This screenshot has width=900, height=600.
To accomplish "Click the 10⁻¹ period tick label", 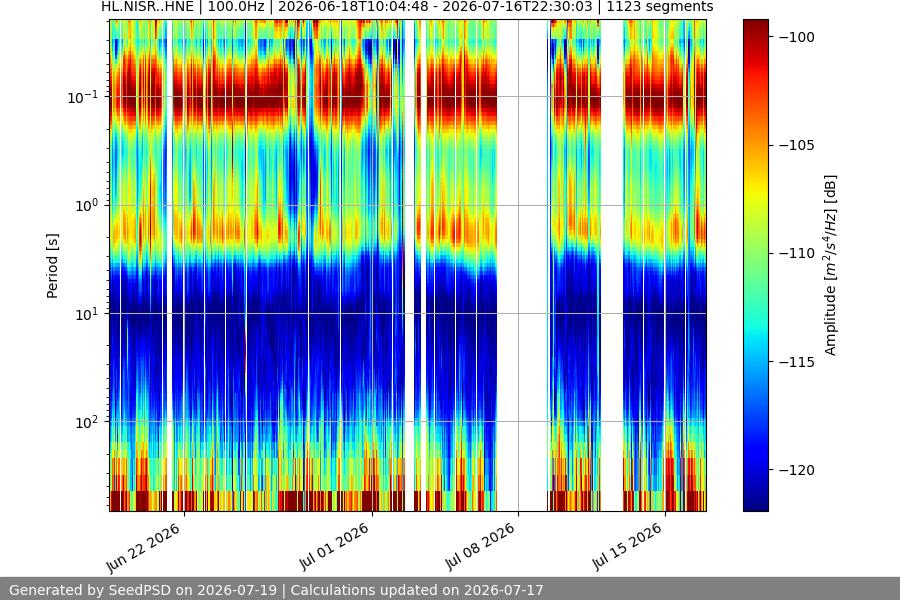I will pos(83,97).
